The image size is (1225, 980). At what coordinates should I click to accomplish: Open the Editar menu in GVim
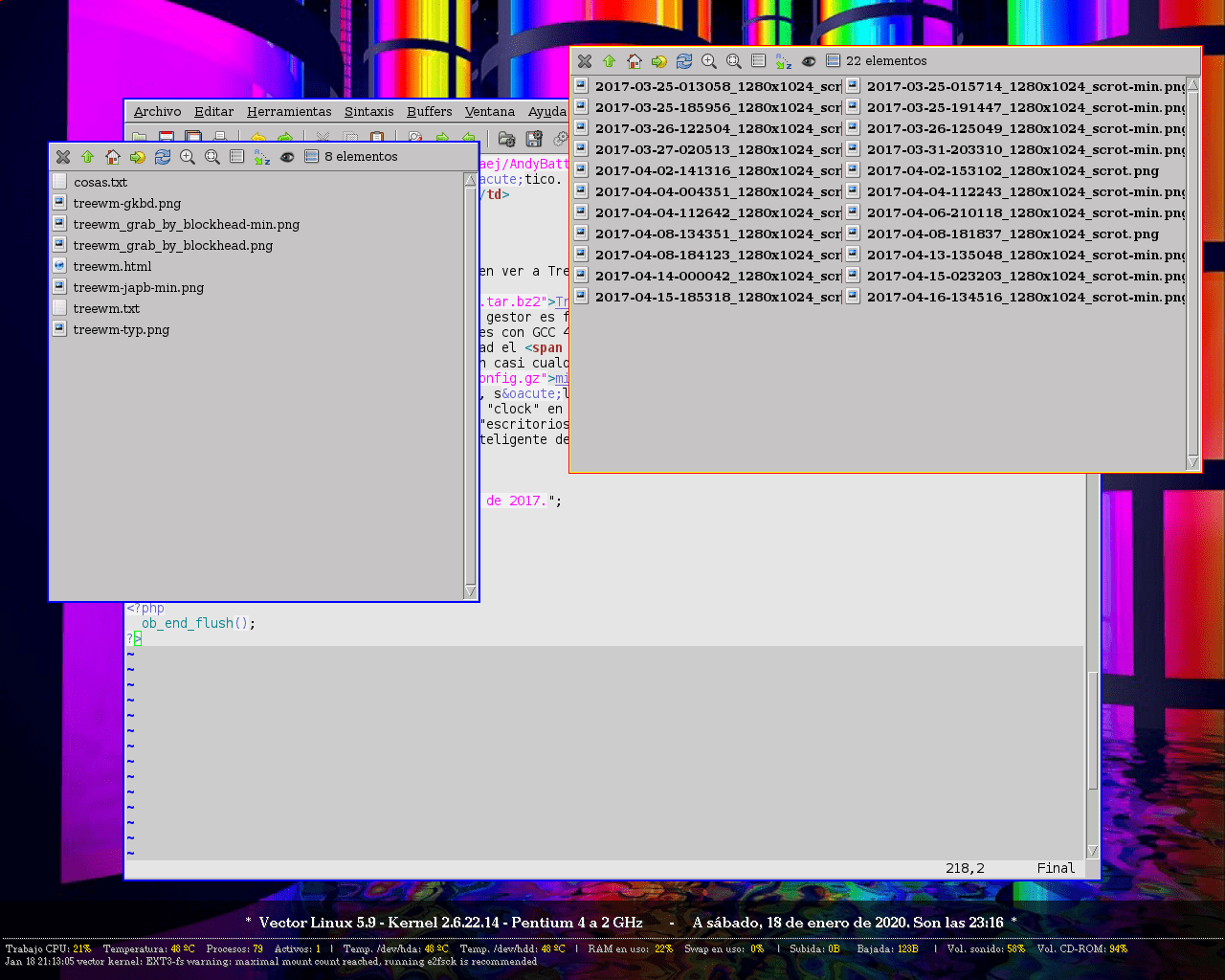[213, 112]
